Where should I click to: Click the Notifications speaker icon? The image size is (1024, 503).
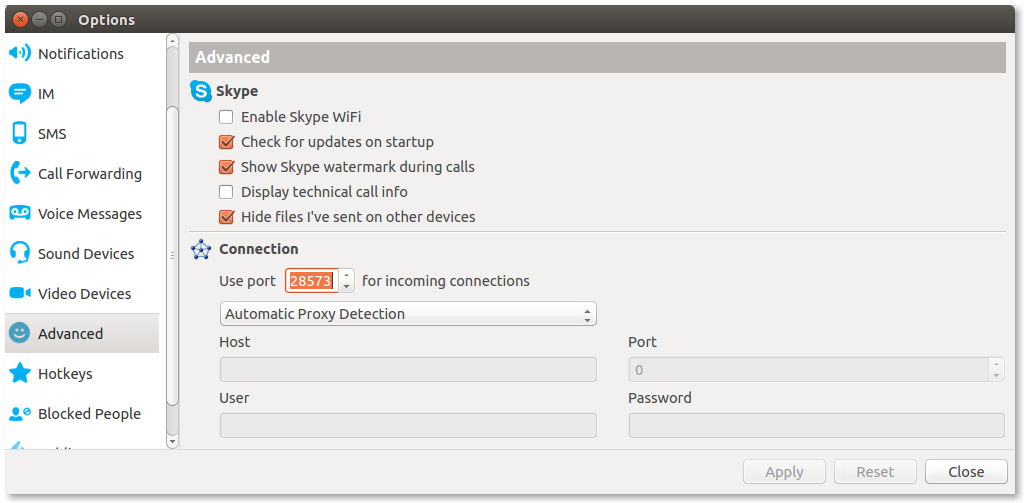coord(19,53)
